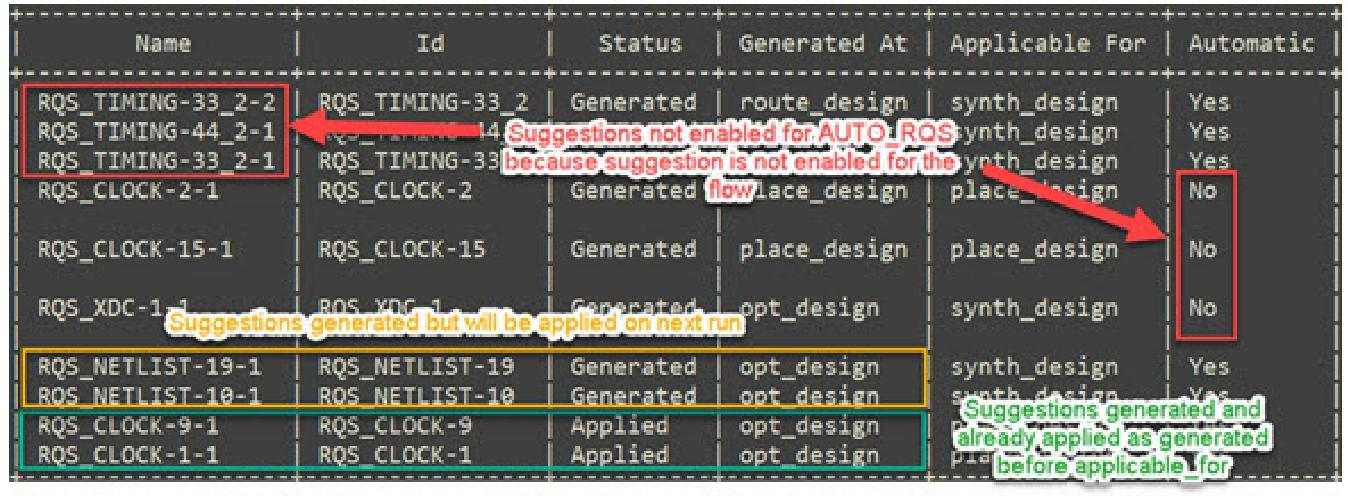Image resolution: width=1348 pixels, height=496 pixels.
Task: Click Generated At place_design for RQS_CLOCK-15
Action: 824,248
